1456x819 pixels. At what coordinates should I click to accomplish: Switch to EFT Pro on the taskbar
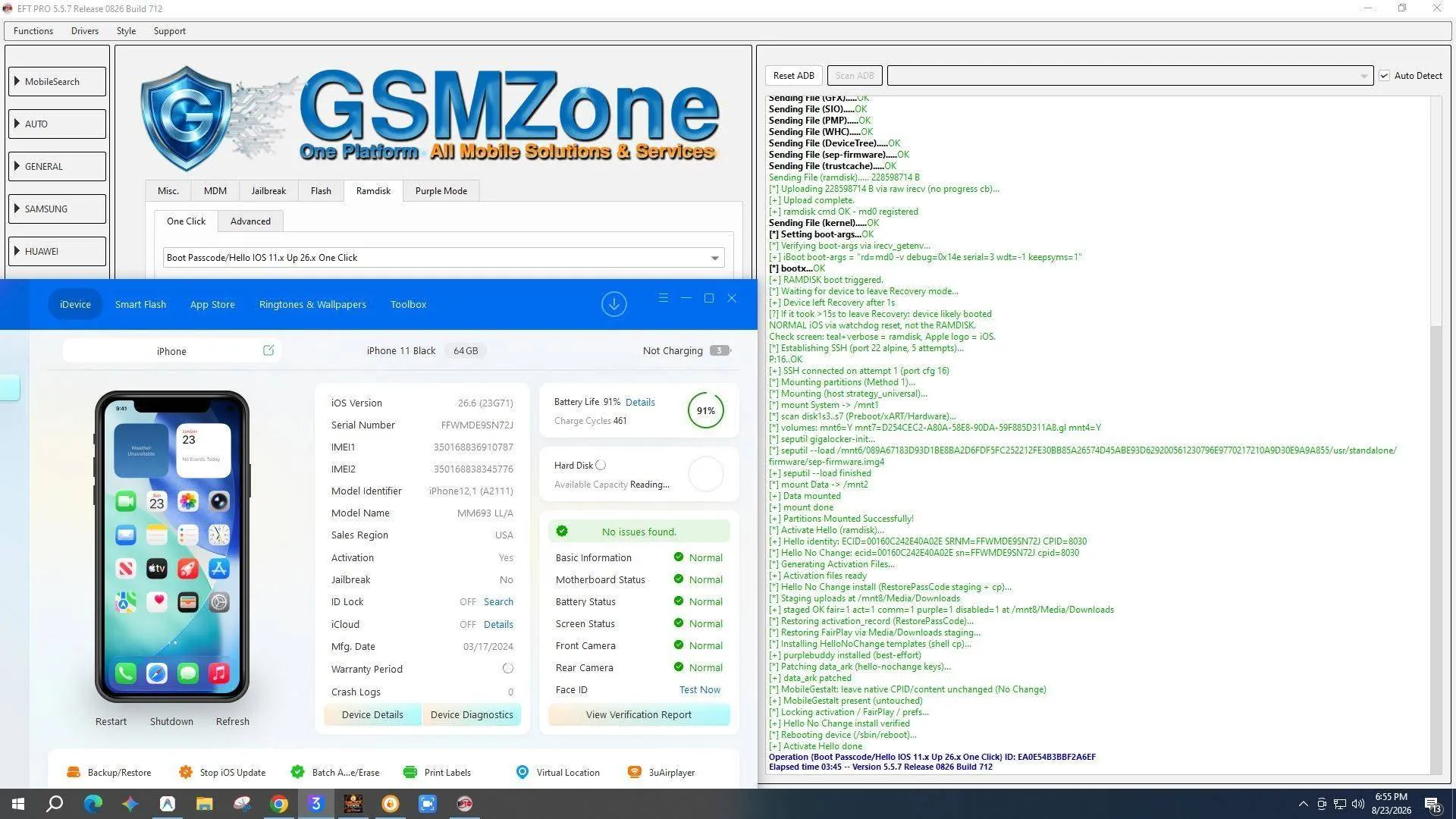(x=465, y=804)
